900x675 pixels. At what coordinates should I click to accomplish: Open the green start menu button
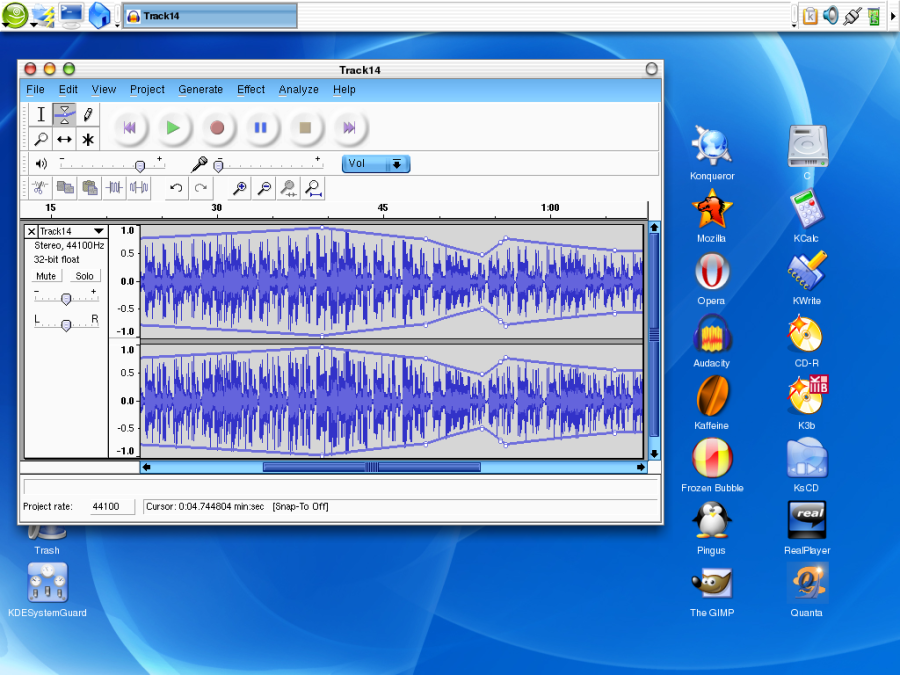(x=14, y=15)
